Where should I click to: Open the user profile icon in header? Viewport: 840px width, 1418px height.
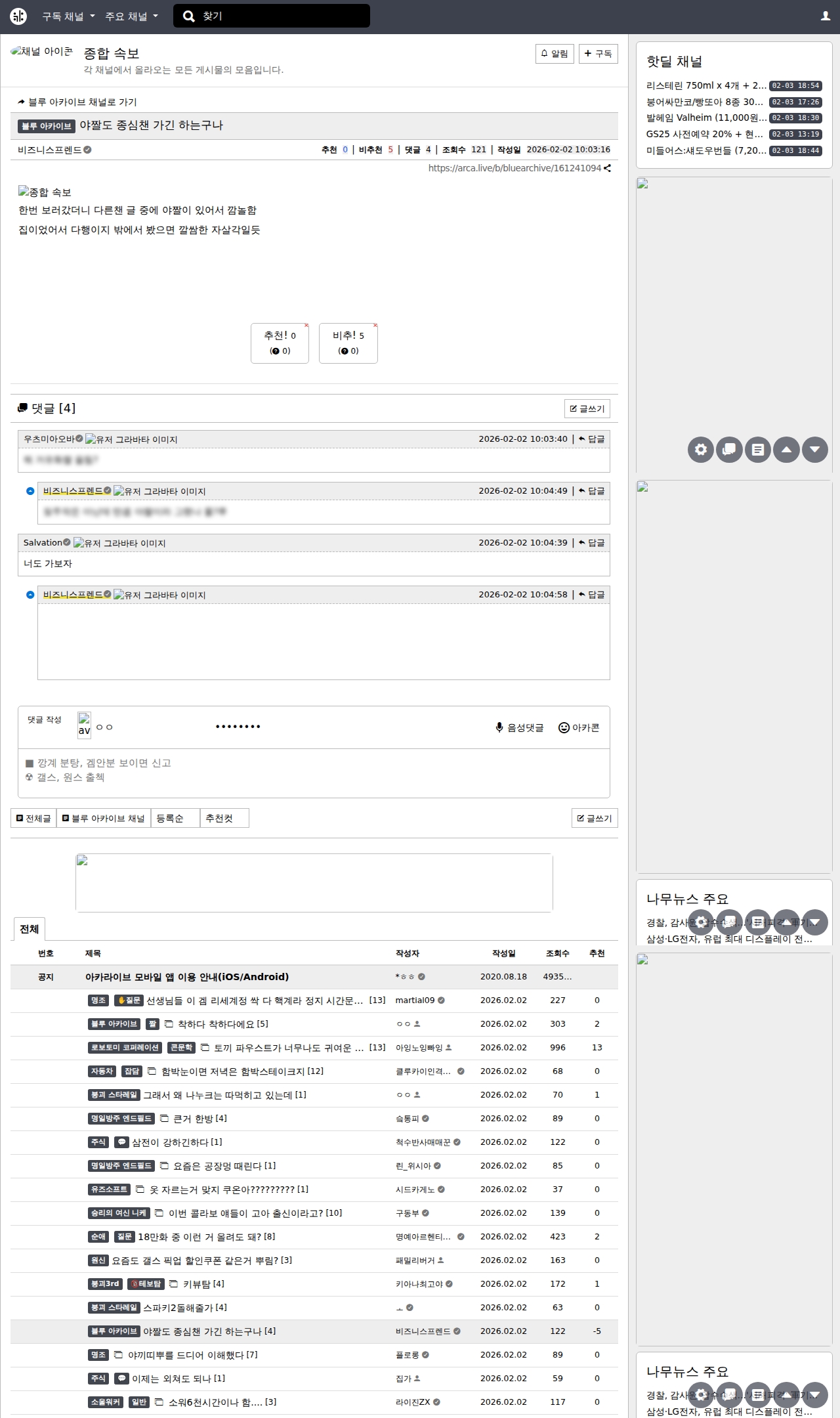(x=826, y=16)
